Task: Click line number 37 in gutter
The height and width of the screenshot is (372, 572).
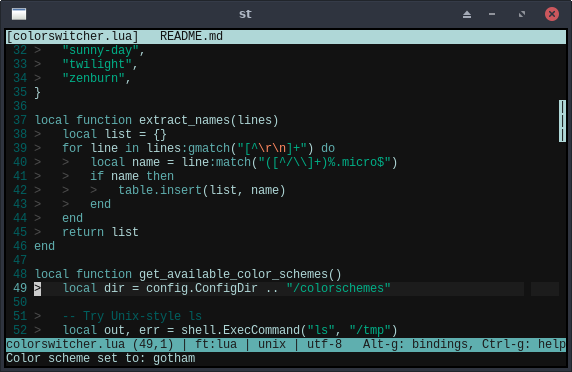Action: [x=20, y=120]
